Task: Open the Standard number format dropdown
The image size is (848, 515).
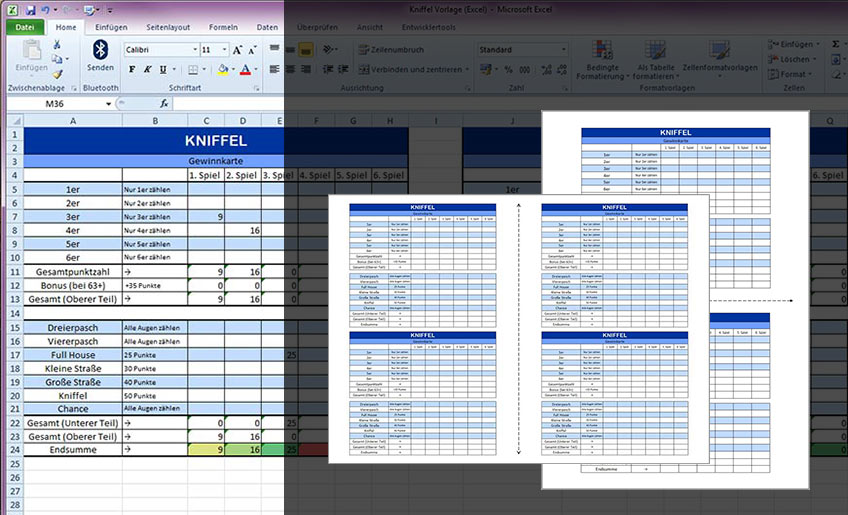Action: [x=522, y=50]
